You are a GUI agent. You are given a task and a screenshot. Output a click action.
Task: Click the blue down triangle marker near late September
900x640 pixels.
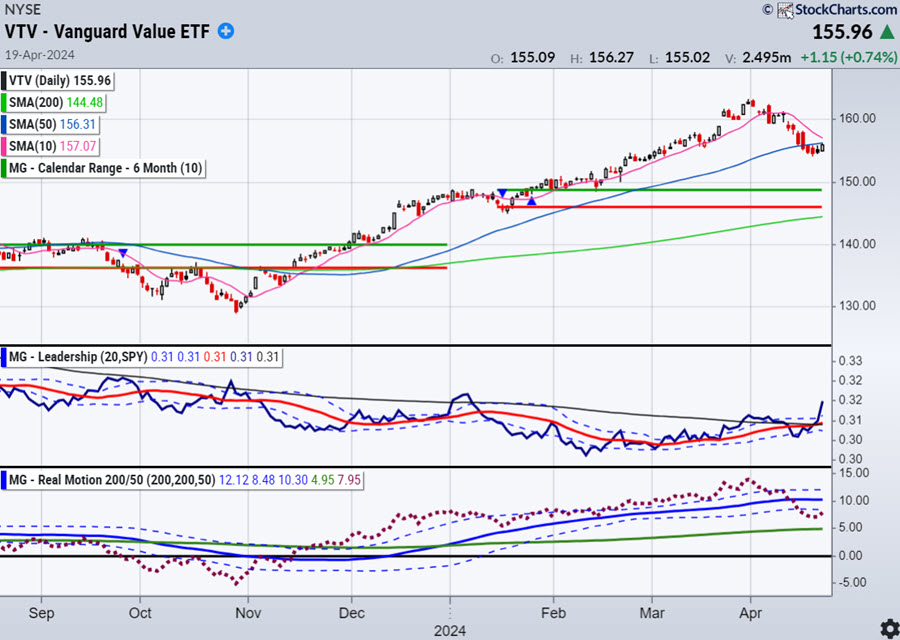point(122,253)
